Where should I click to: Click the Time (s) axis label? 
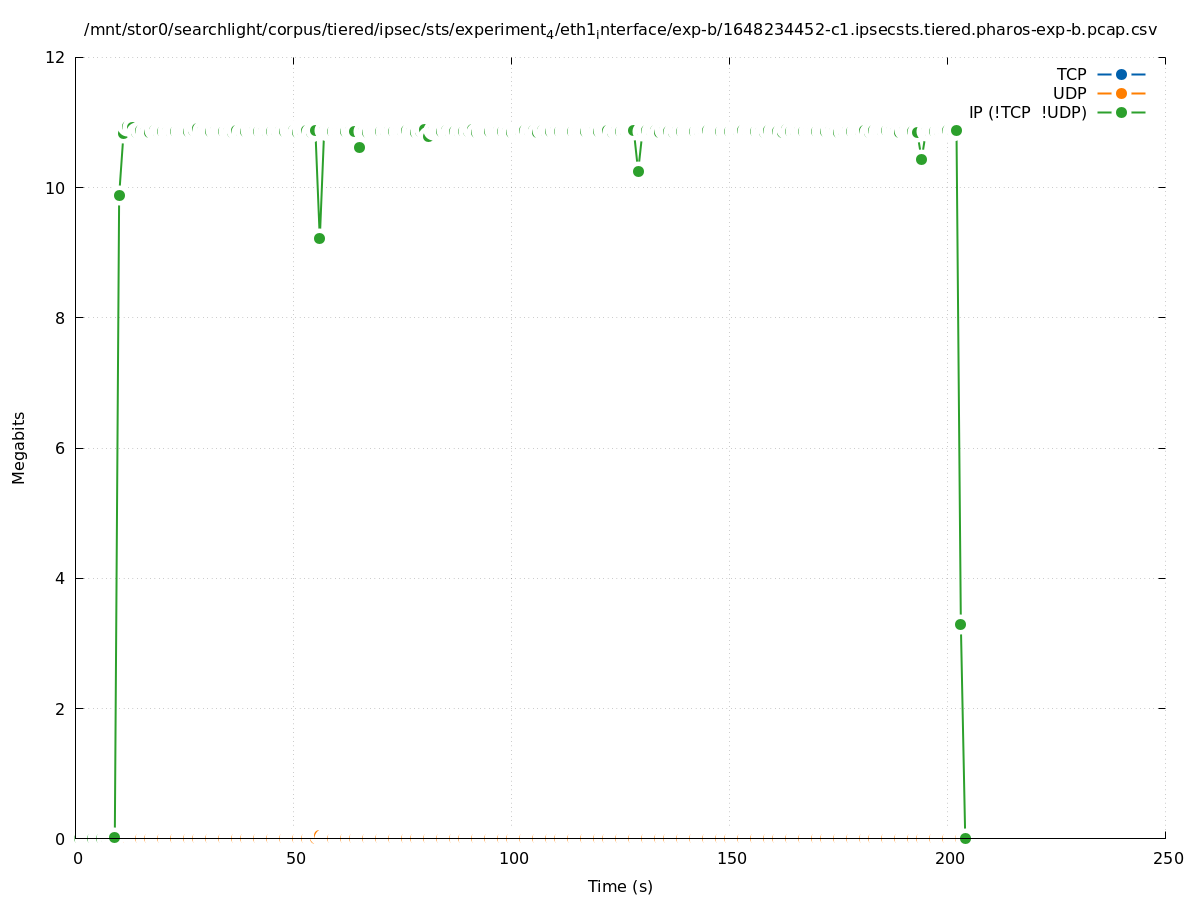click(620, 886)
